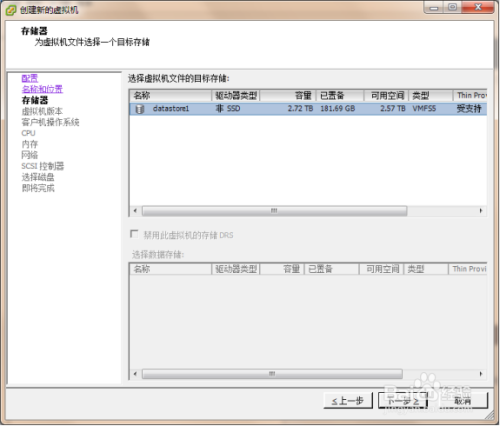Click the 选择磁盘 step in sidebar
The width and height of the screenshot is (500, 426).
[x=38, y=177]
